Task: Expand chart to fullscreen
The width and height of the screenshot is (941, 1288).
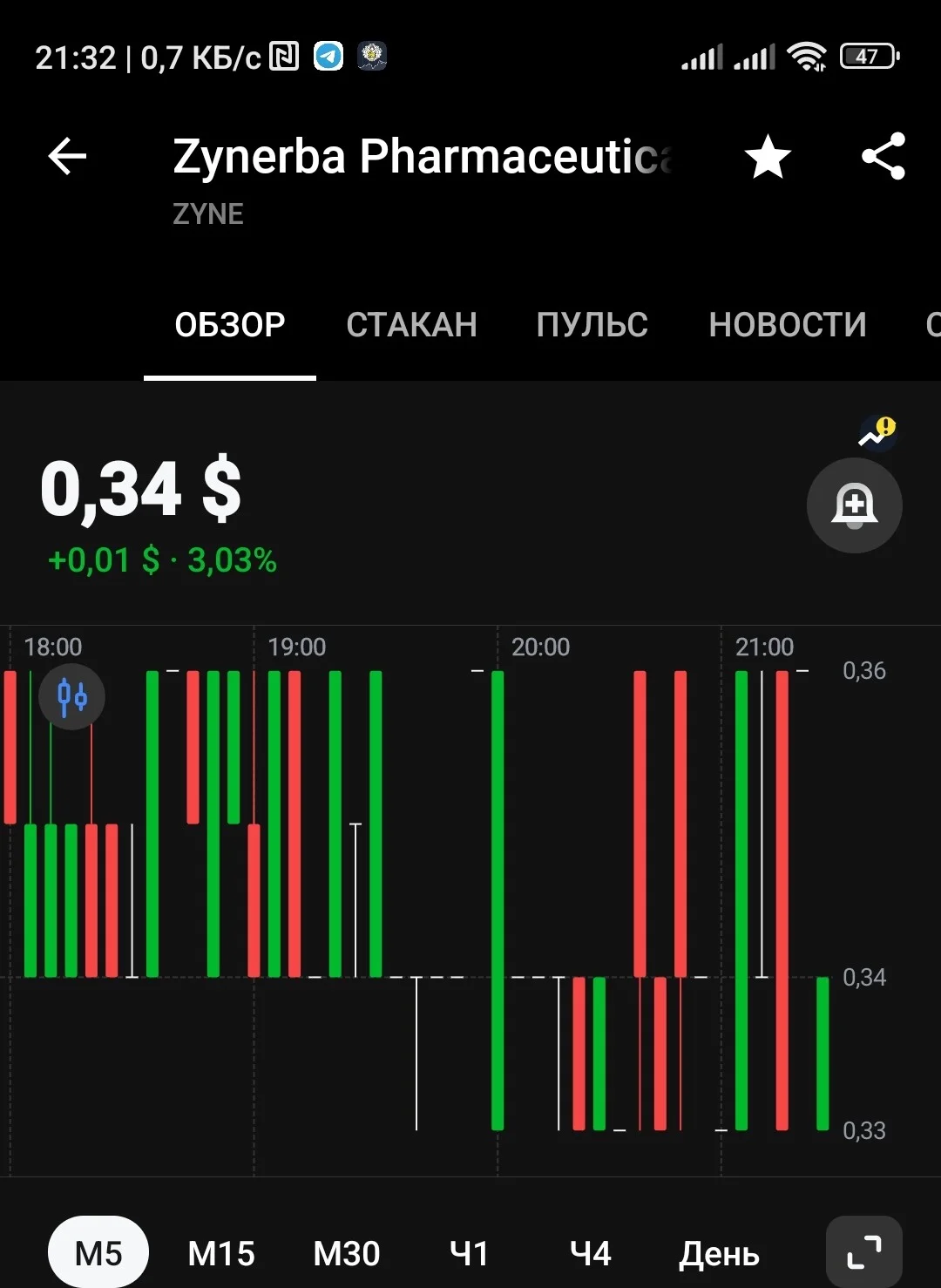Action: pos(863,1253)
